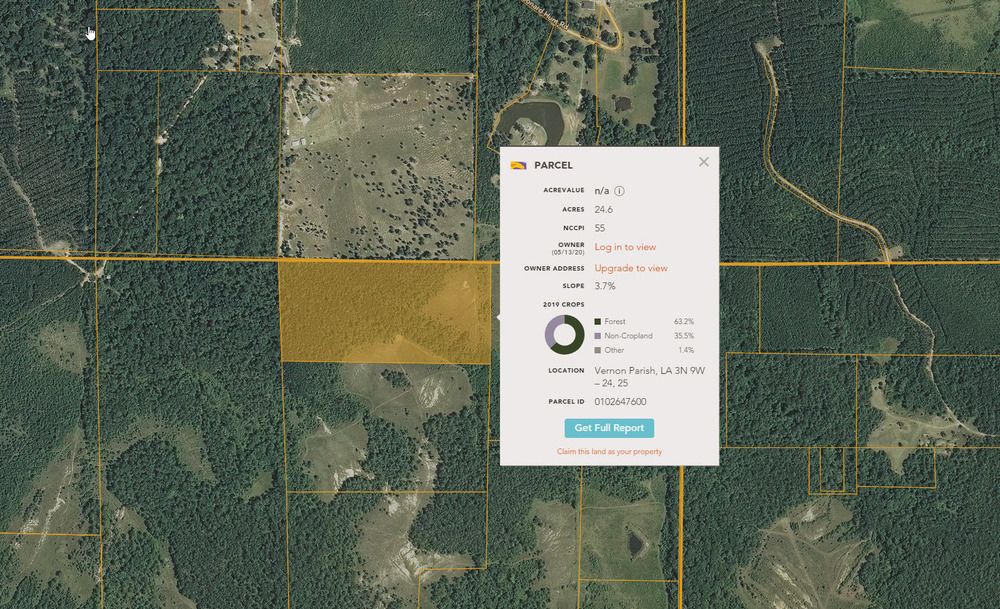The image size is (1000, 609).
Task: Click the Parcel ID number 0102647600
Action: (620, 402)
